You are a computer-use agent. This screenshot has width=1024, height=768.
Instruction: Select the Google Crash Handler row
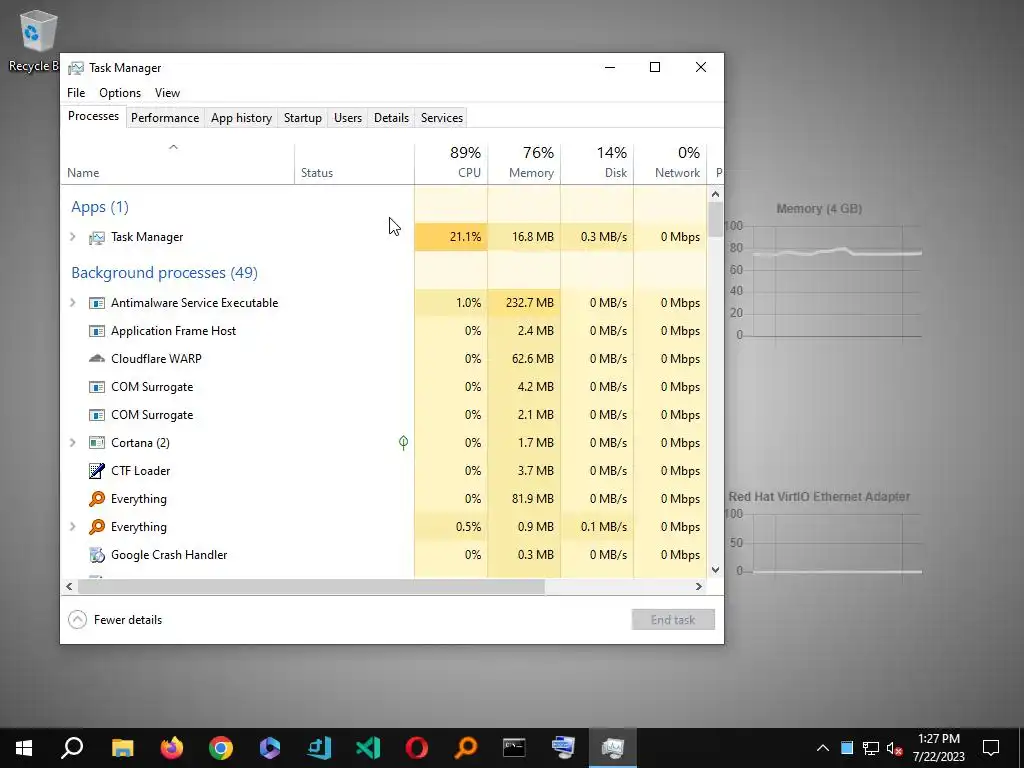click(384, 555)
